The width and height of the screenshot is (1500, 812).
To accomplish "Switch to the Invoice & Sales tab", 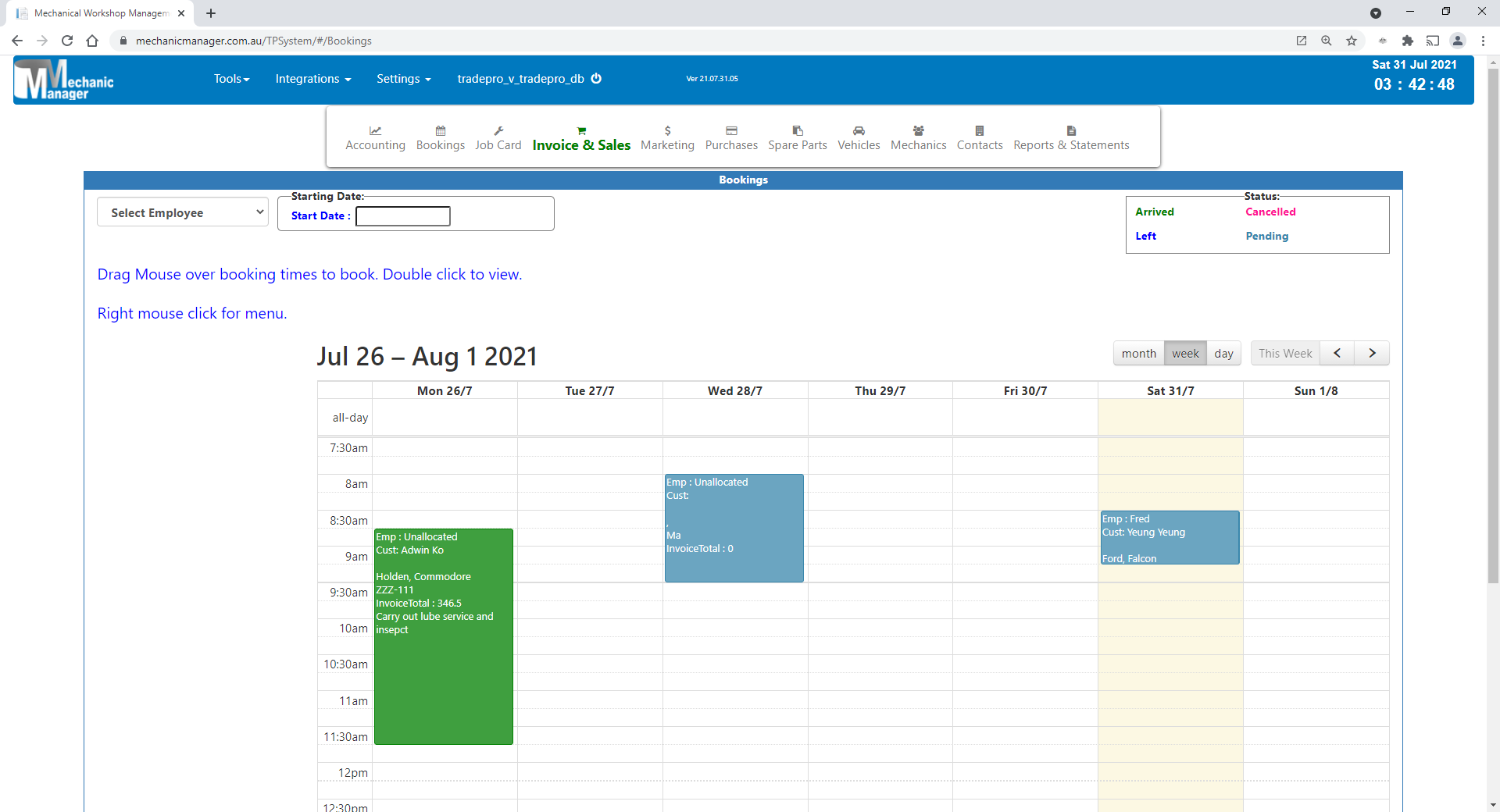I will (580, 137).
